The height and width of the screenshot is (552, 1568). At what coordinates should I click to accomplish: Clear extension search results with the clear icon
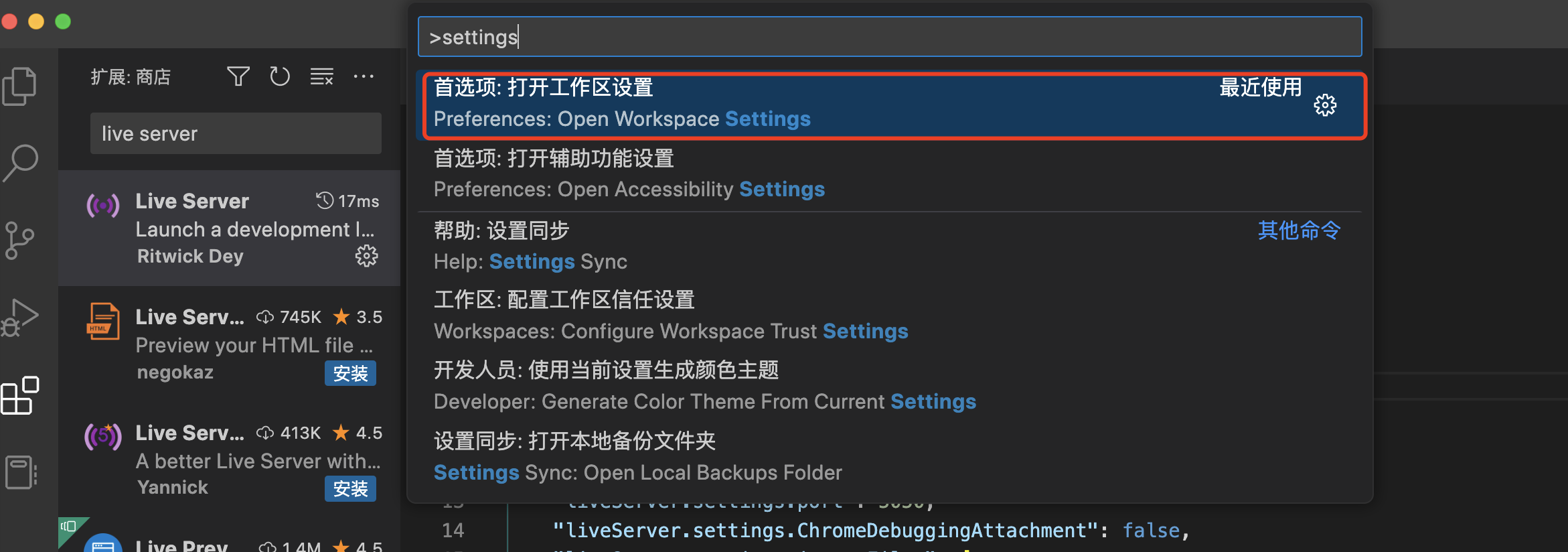[x=321, y=76]
